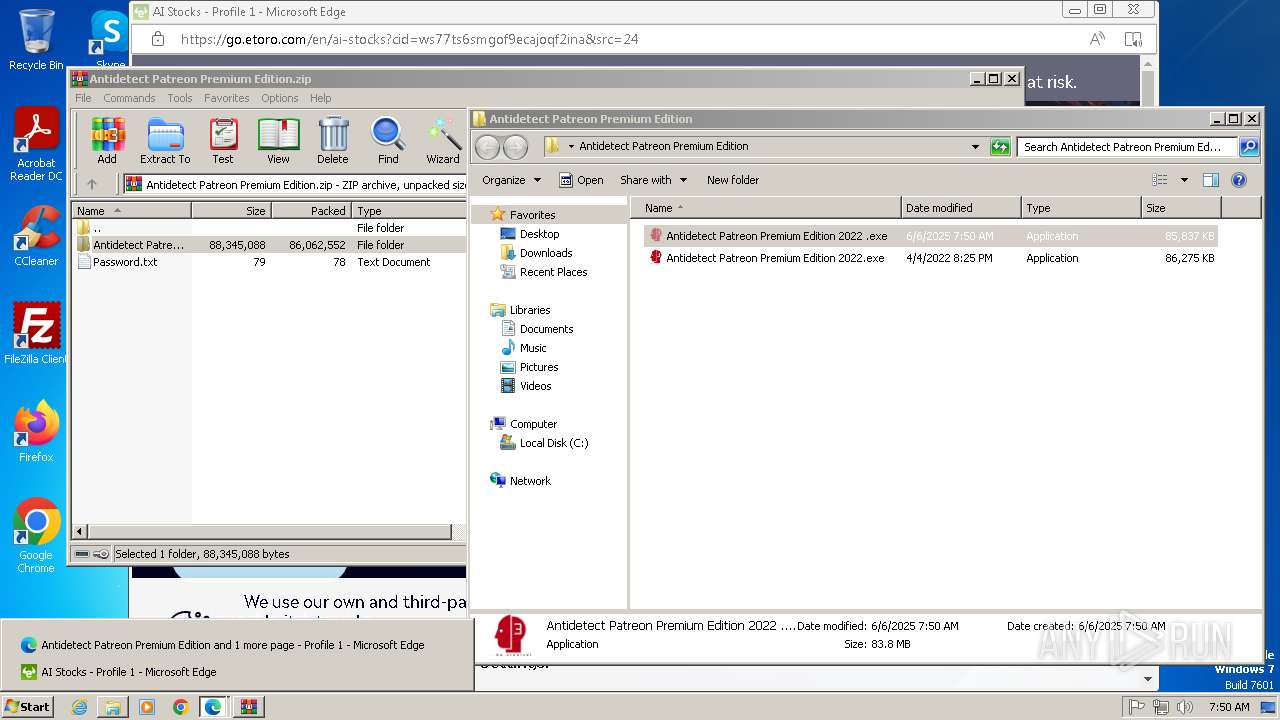Select AI Stocks Edge taskbar preview
The image size is (1280, 720).
(x=237, y=672)
